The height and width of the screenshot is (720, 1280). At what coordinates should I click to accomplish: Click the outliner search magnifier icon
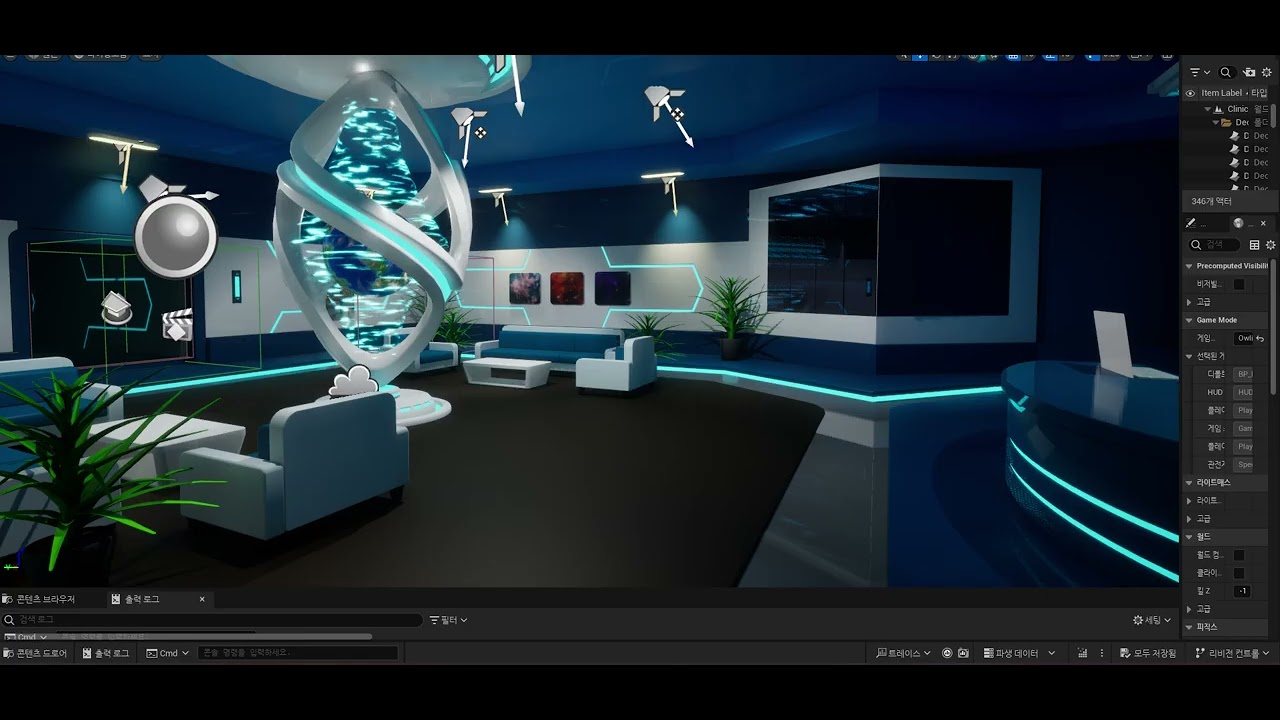(x=1226, y=72)
